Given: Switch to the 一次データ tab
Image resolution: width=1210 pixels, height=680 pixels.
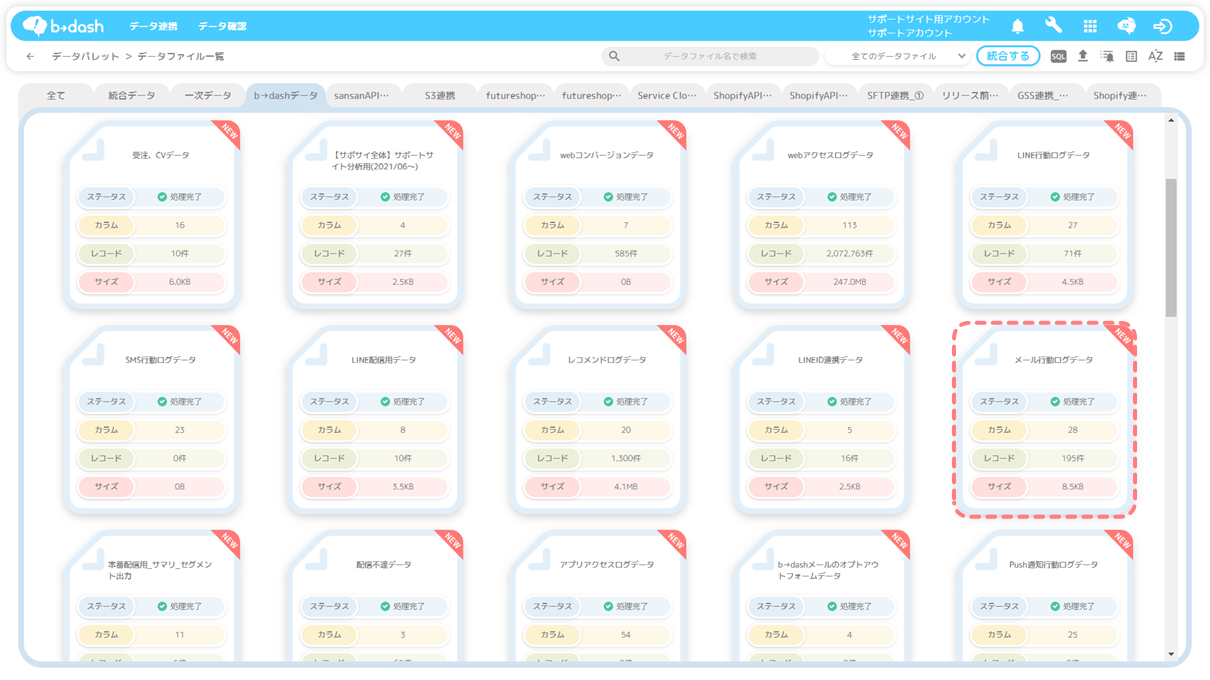Looking at the screenshot, I should pyautogui.click(x=208, y=96).
